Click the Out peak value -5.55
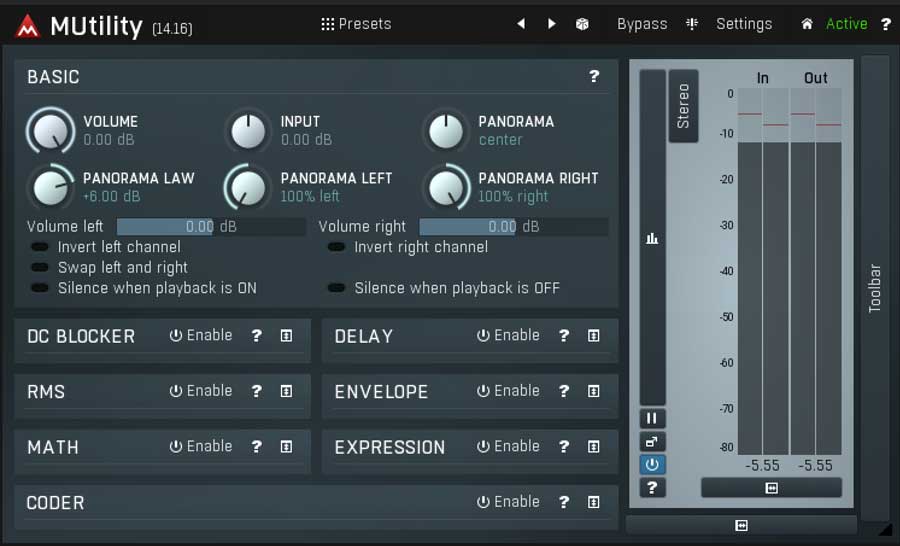The image size is (900, 546). (815, 466)
